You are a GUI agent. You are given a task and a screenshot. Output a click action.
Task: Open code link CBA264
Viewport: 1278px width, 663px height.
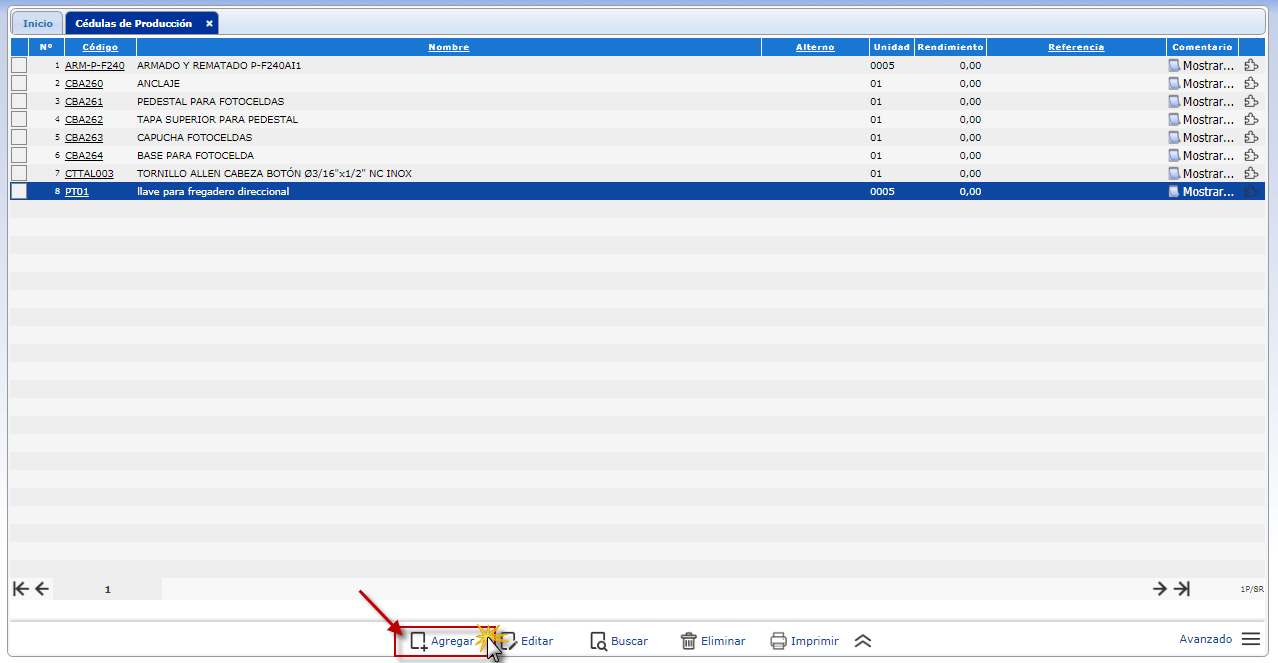84,155
